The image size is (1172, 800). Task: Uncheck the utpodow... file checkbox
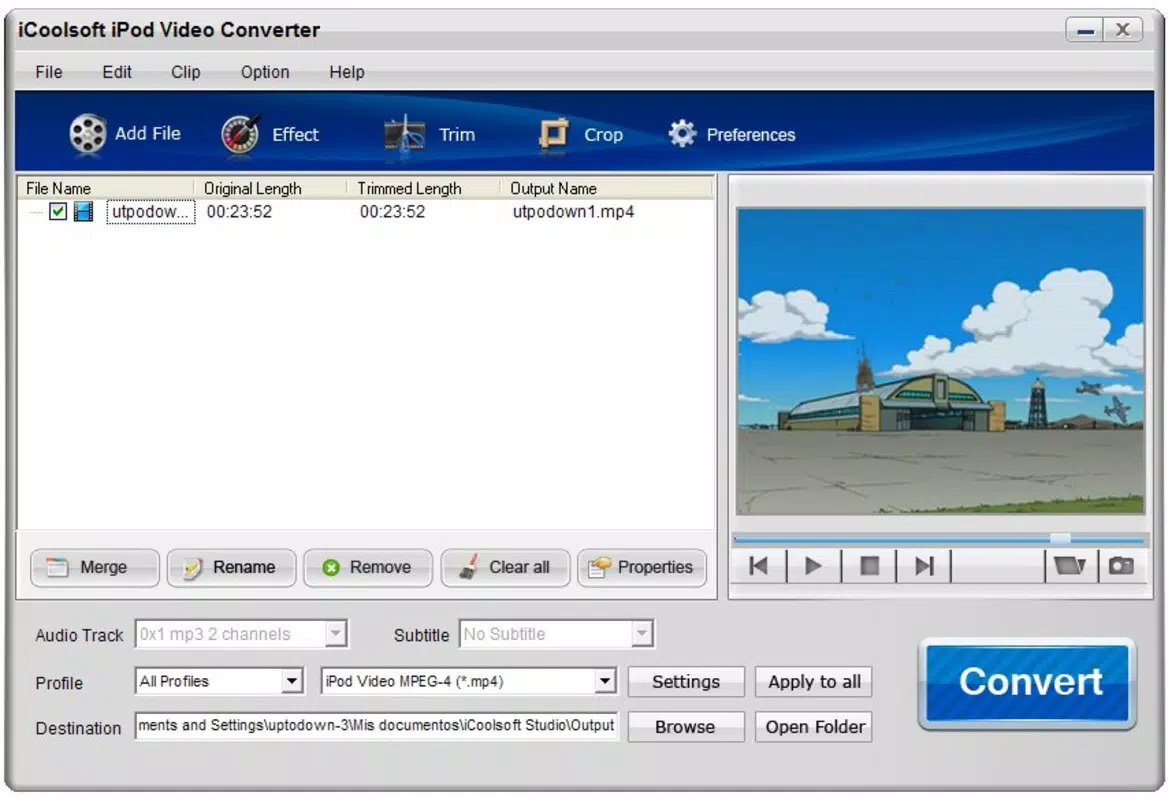[x=58, y=212]
